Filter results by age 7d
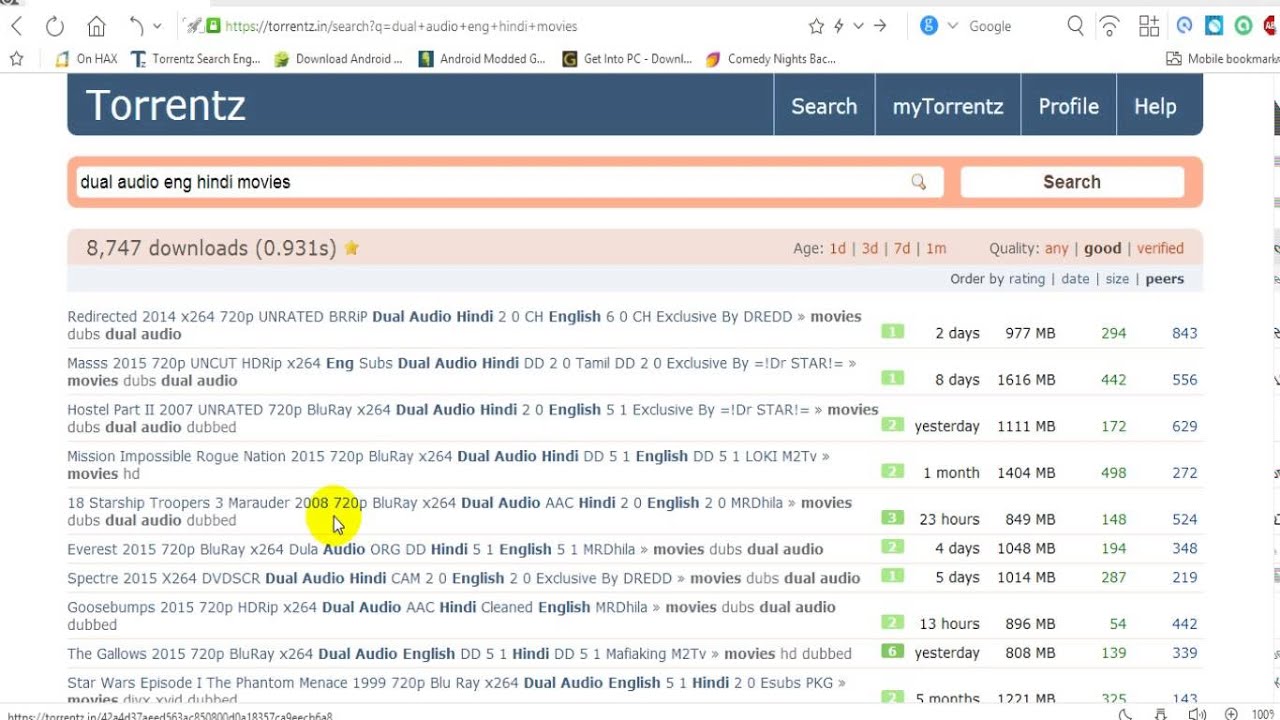Viewport: 1280px width, 720px height. point(902,248)
